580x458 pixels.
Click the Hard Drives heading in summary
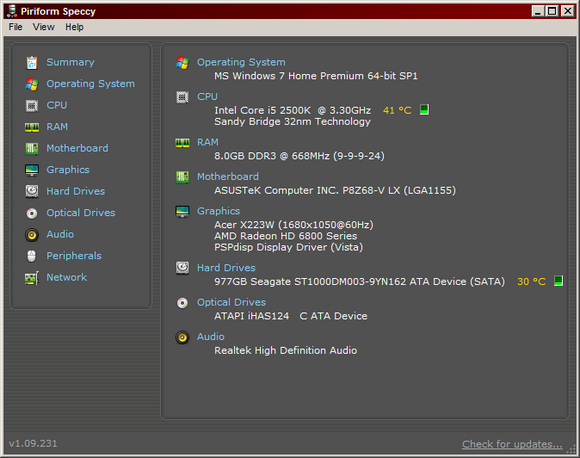[x=226, y=268]
